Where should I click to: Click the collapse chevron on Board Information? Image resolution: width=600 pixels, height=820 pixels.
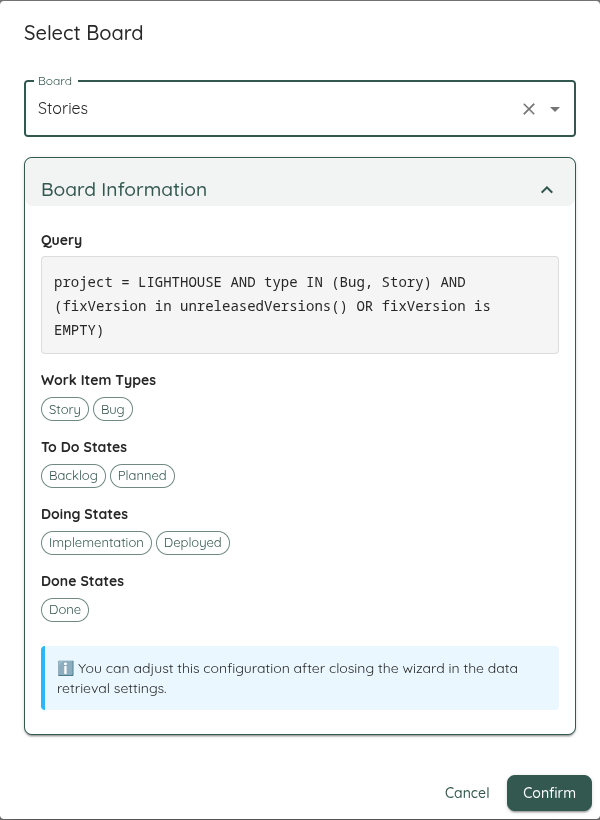point(547,188)
